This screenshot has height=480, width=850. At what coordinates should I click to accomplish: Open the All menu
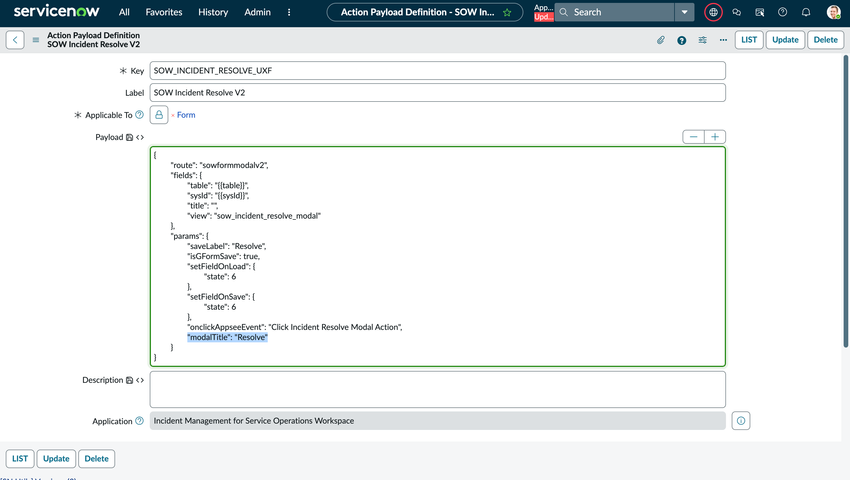coord(124,12)
